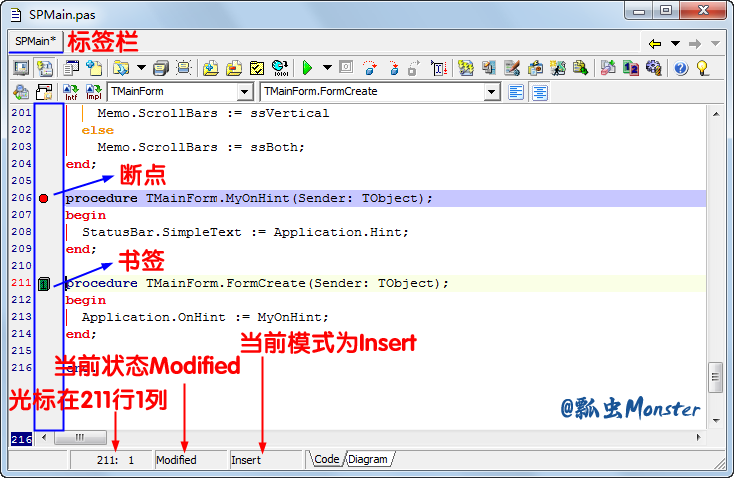This screenshot has width=734, height=478.
Task: Click the pause program icon
Action: tap(346, 67)
